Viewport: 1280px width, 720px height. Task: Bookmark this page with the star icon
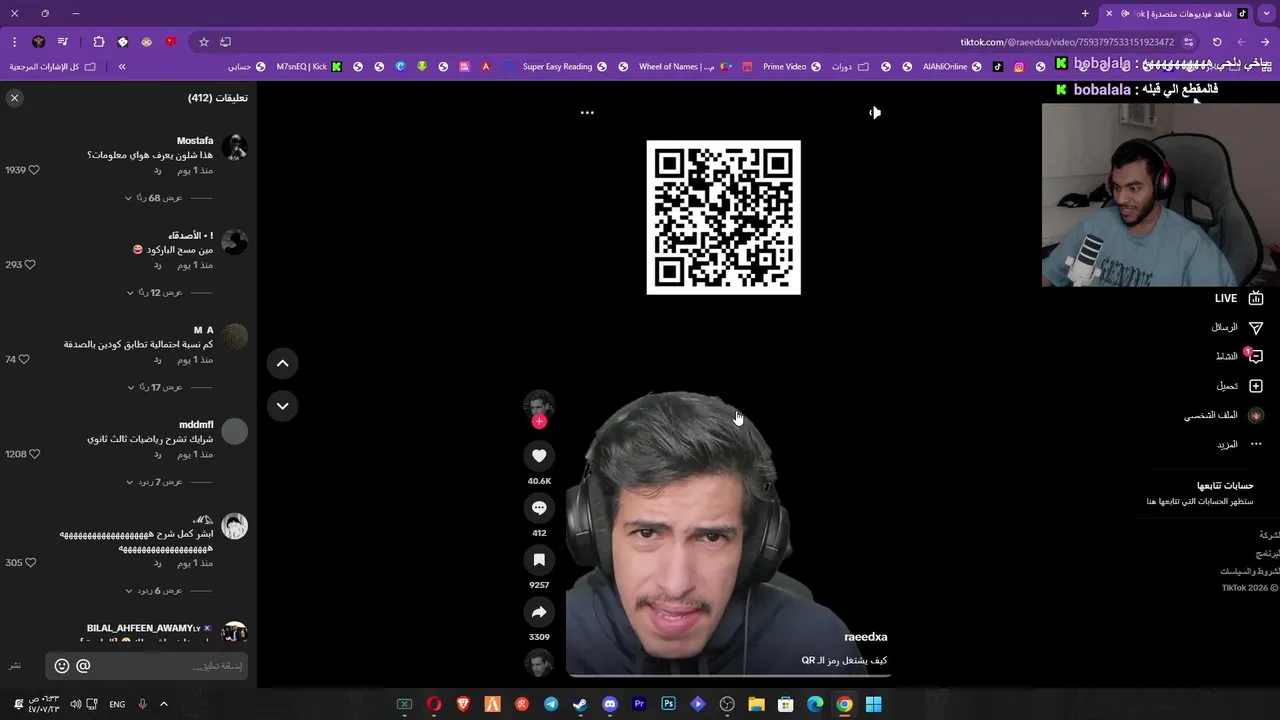(x=204, y=42)
